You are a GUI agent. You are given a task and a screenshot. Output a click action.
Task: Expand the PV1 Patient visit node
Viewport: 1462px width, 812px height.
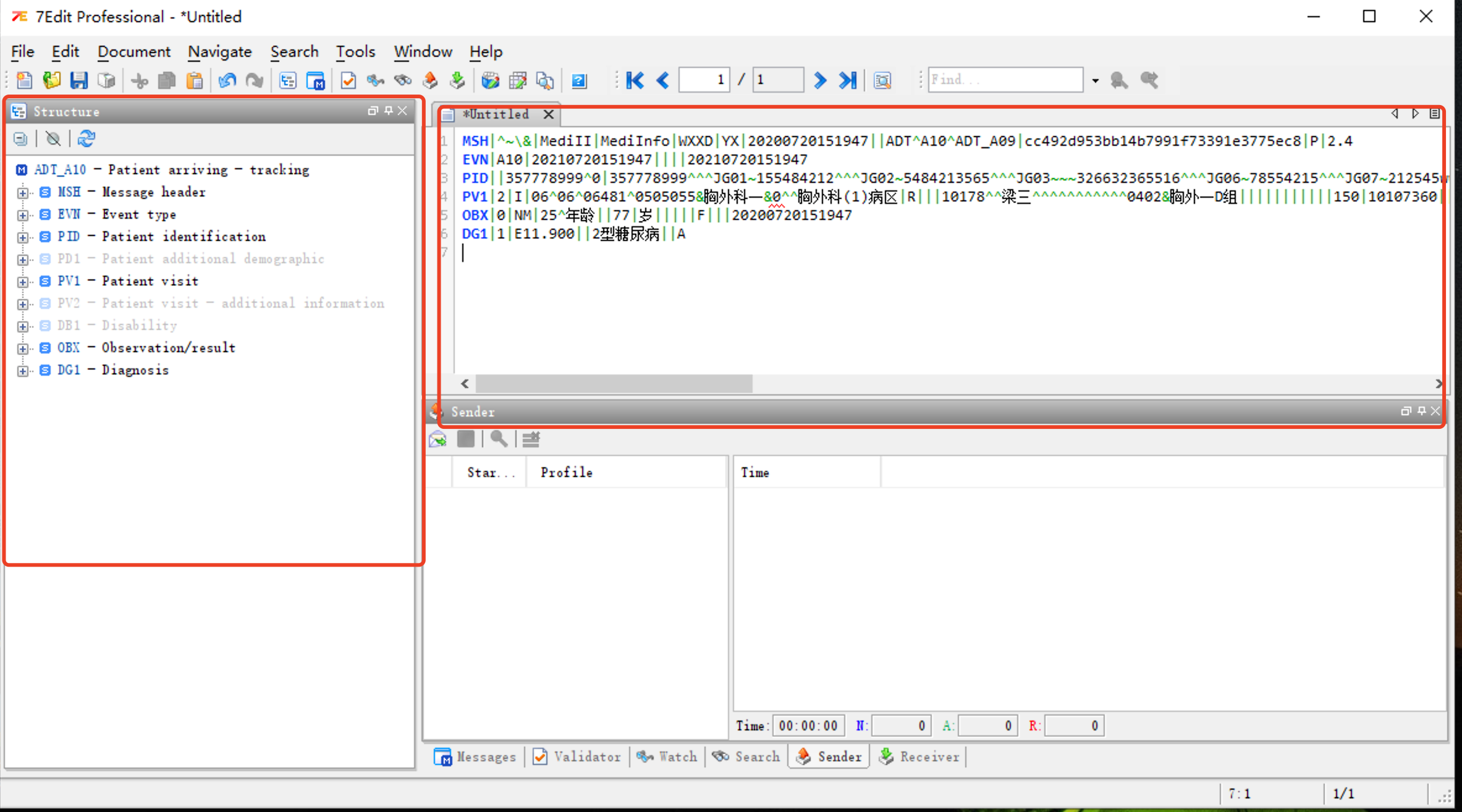23,282
